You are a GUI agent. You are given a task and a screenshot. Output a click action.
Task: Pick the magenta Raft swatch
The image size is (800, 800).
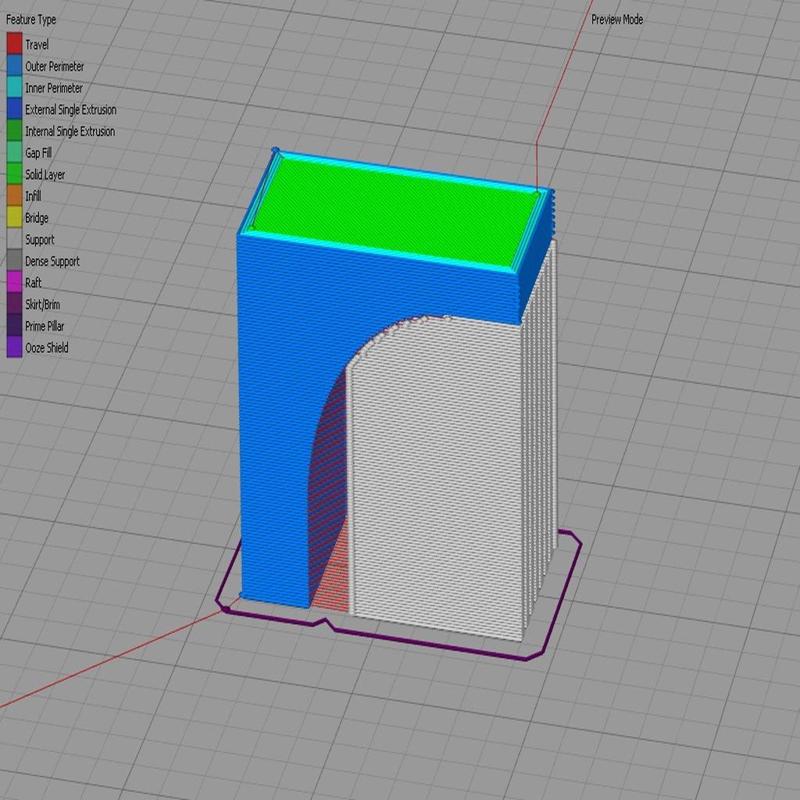point(14,283)
